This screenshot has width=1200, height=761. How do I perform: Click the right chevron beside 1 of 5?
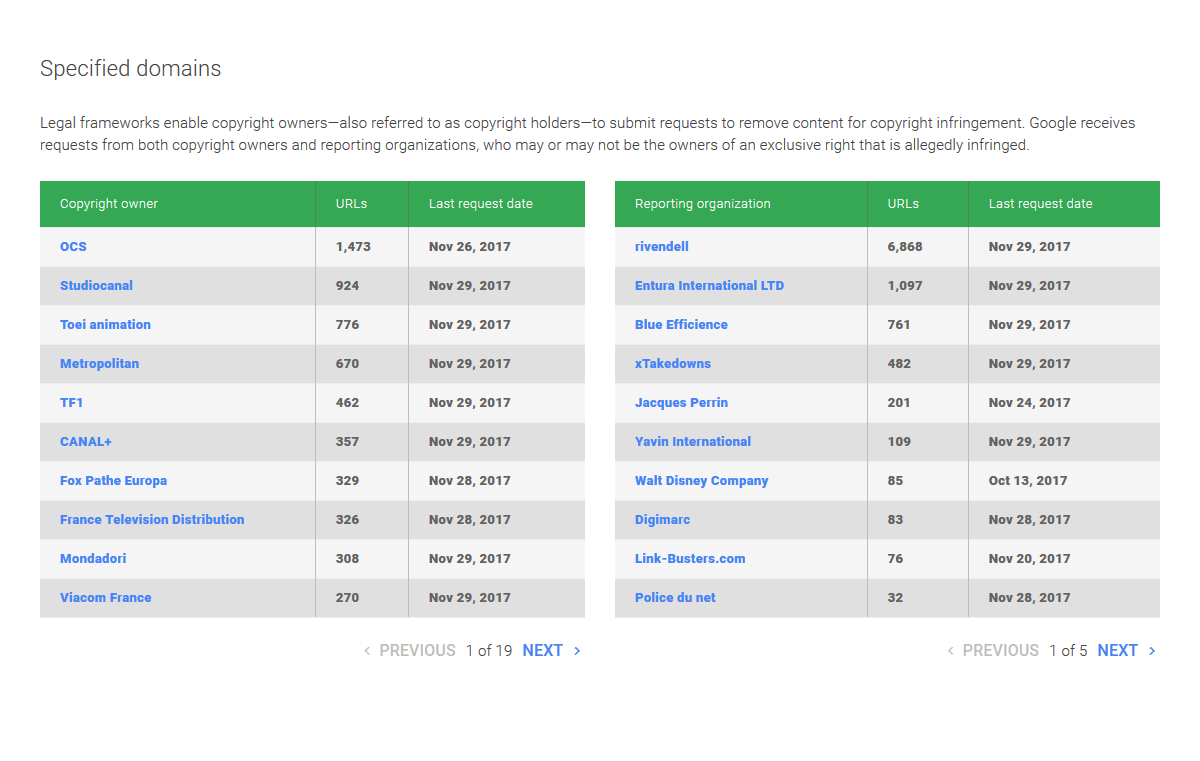point(1152,651)
